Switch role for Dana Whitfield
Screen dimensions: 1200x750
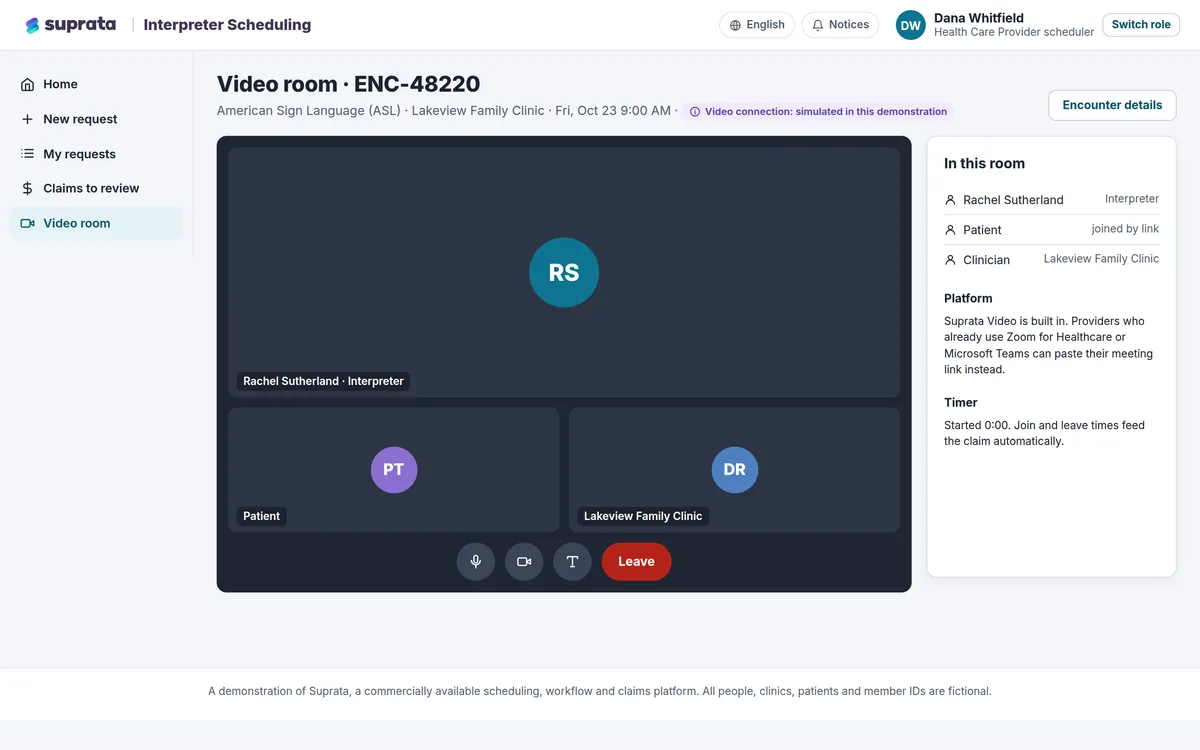[1141, 25]
